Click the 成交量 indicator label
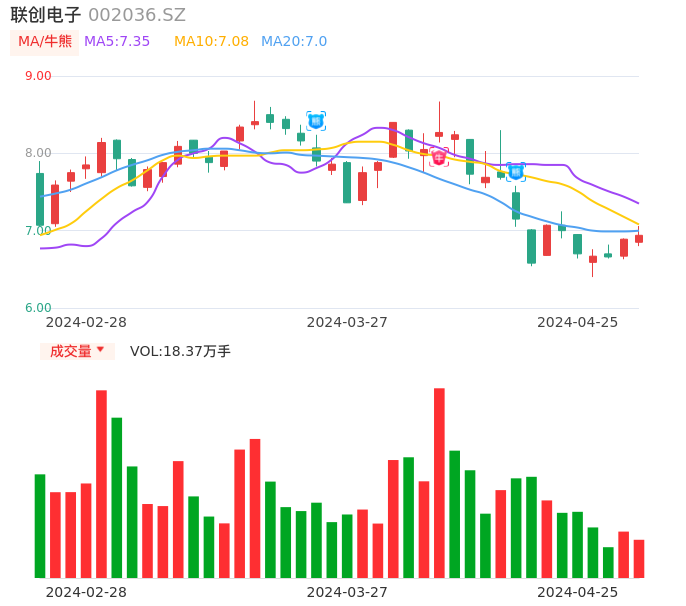Viewport: 686px width, 606px height. click(x=71, y=351)
